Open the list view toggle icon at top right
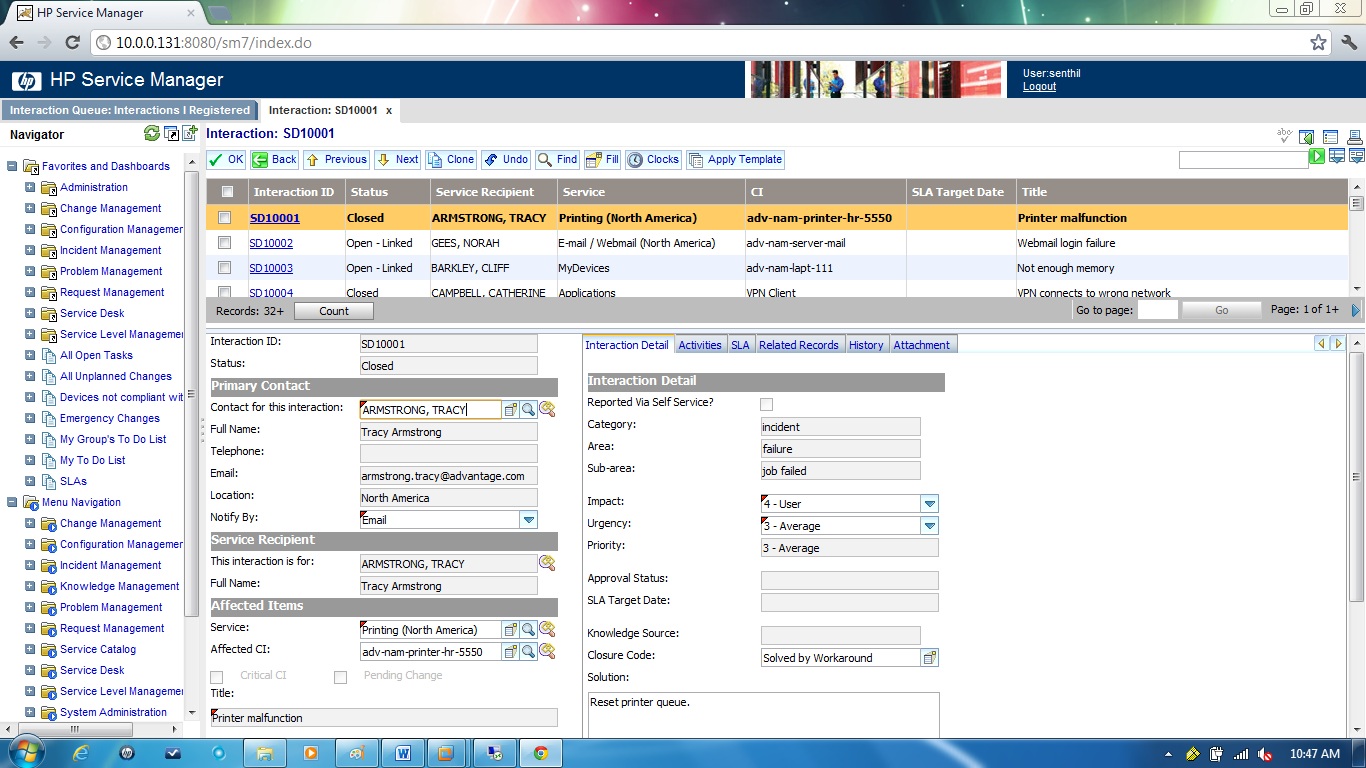Viewport: 1366px width, 768px height. coord(1331,137)
